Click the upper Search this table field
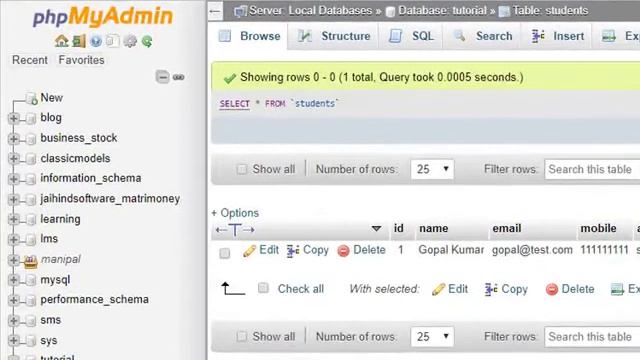Viewport: 640px width, 360px height. click(592, 169)
